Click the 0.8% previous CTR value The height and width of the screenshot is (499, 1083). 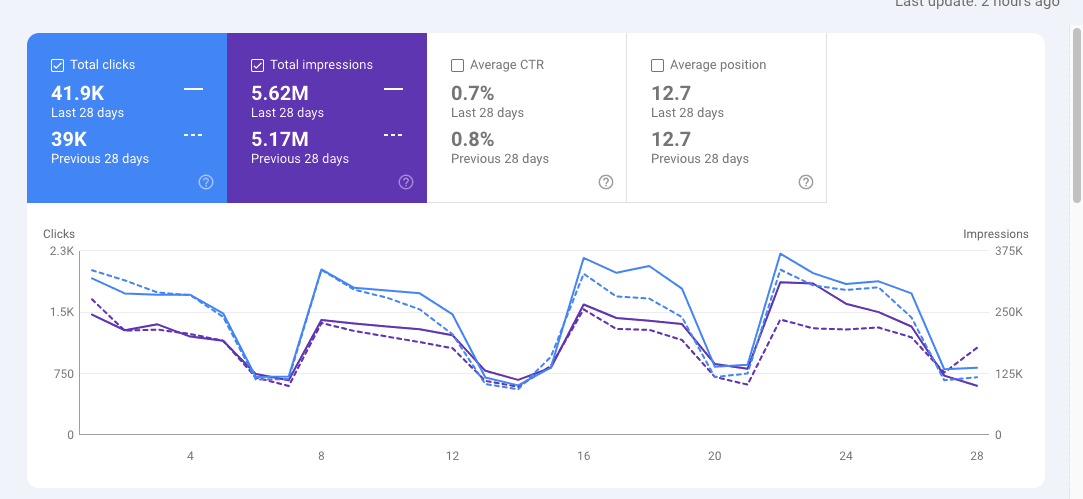coord(472,139)
